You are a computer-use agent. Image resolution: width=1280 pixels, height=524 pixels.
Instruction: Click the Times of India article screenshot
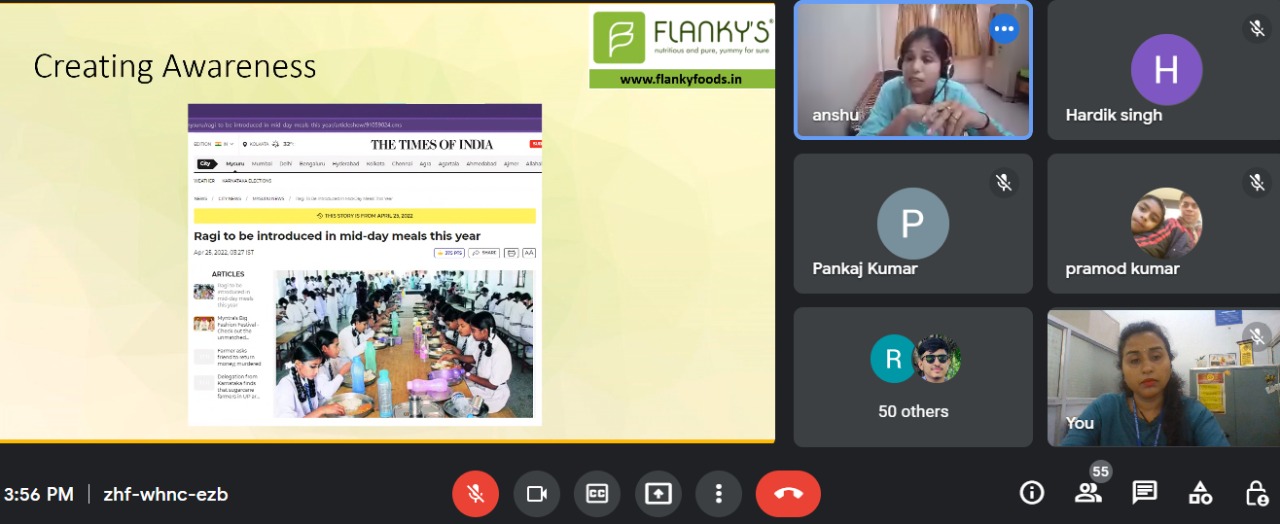coord(365,265)
